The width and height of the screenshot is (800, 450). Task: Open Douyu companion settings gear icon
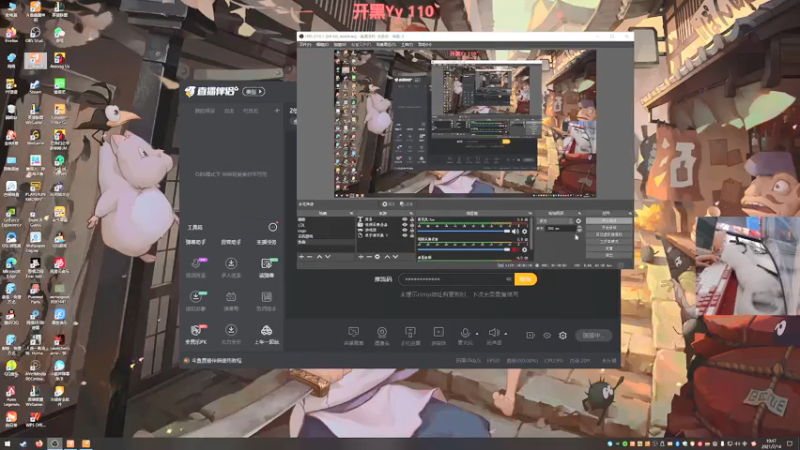563,335
